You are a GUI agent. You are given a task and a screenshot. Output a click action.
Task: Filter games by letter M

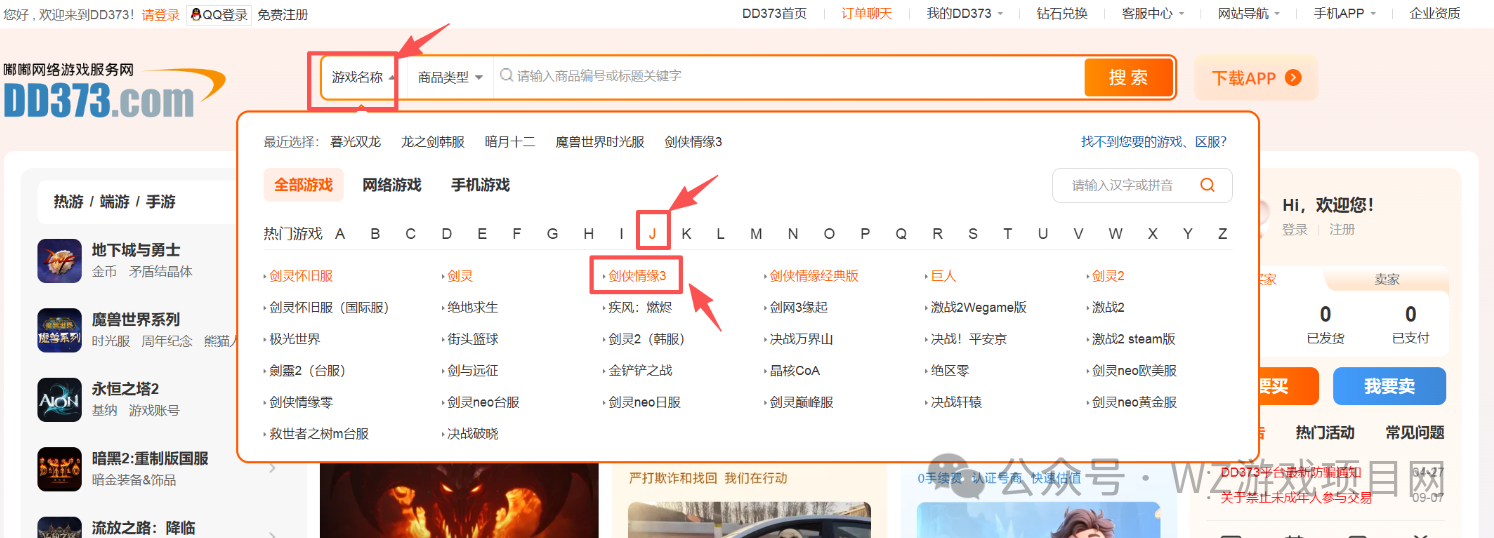coord(756,233)
